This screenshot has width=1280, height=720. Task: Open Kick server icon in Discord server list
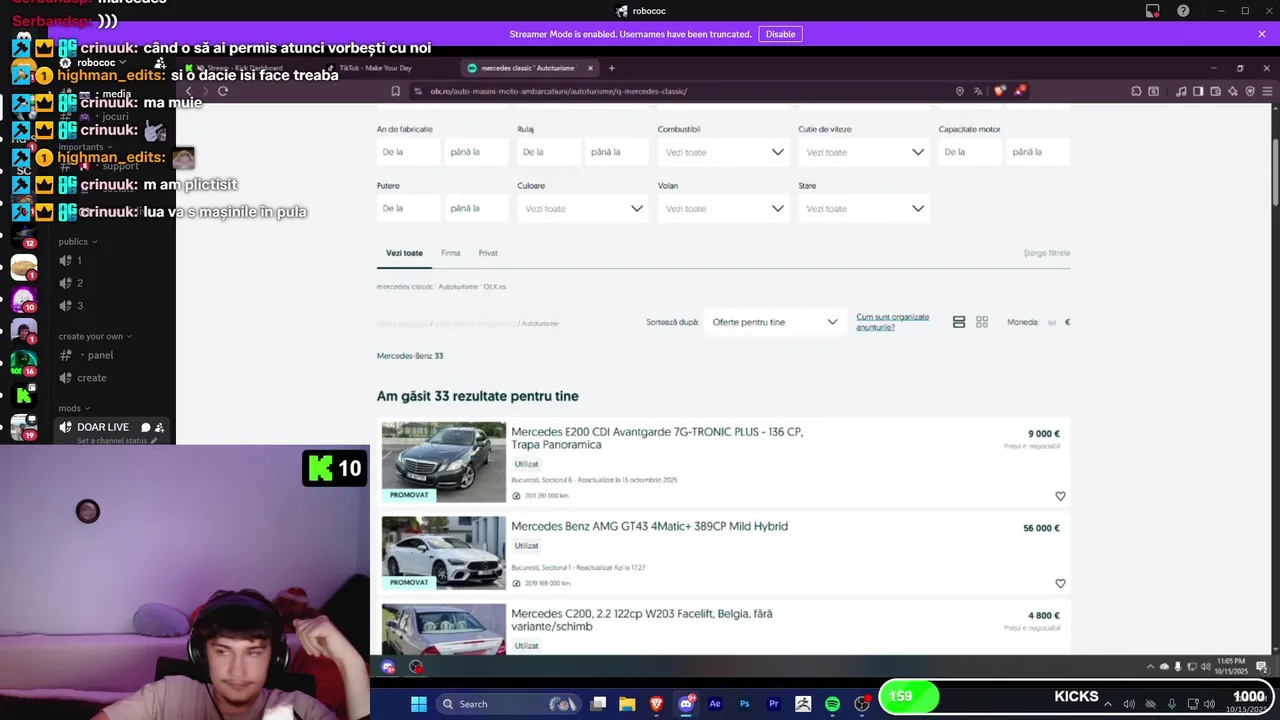(x=24, y=395)
